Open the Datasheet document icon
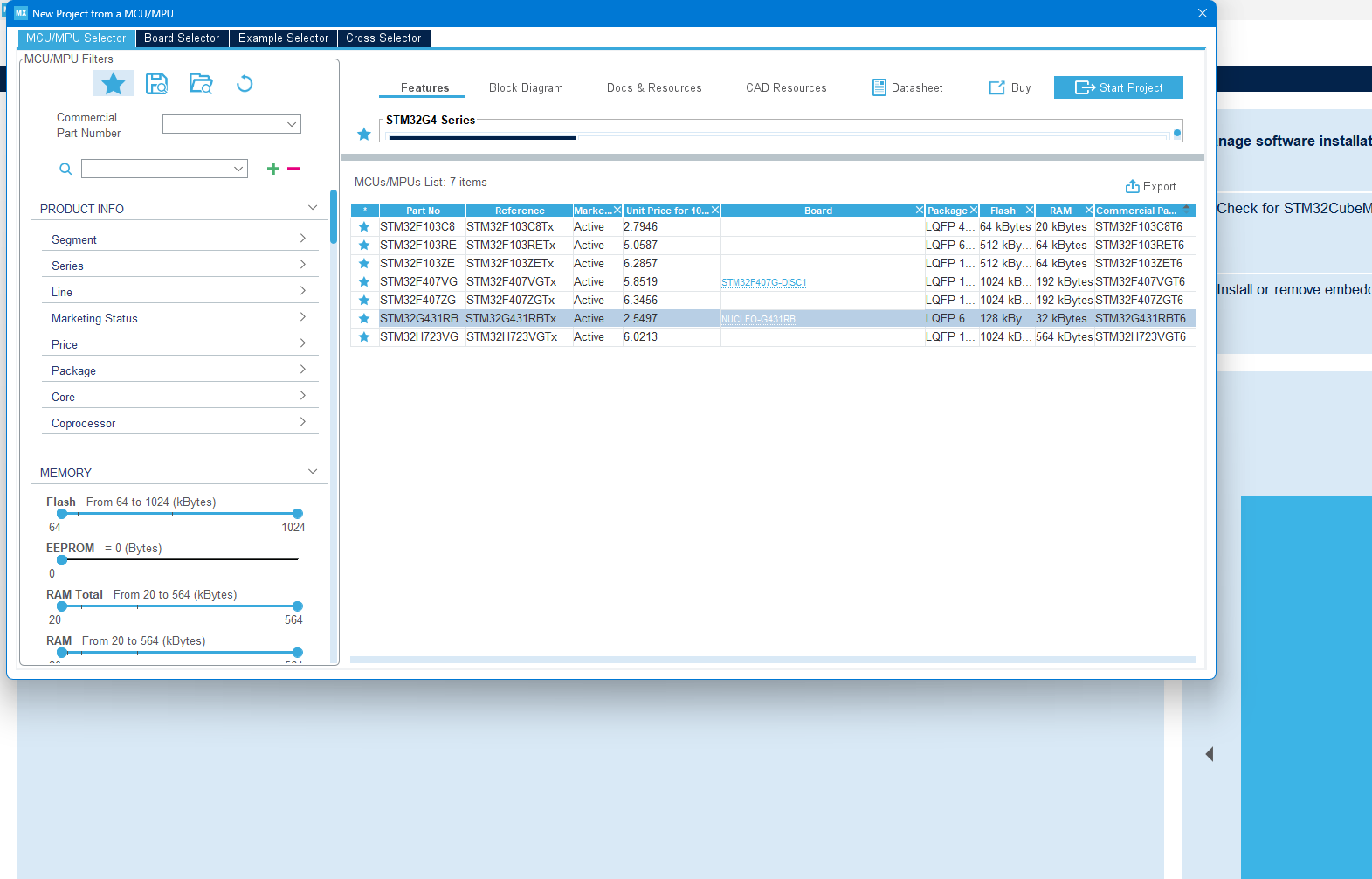 click(x=879, y=87)
